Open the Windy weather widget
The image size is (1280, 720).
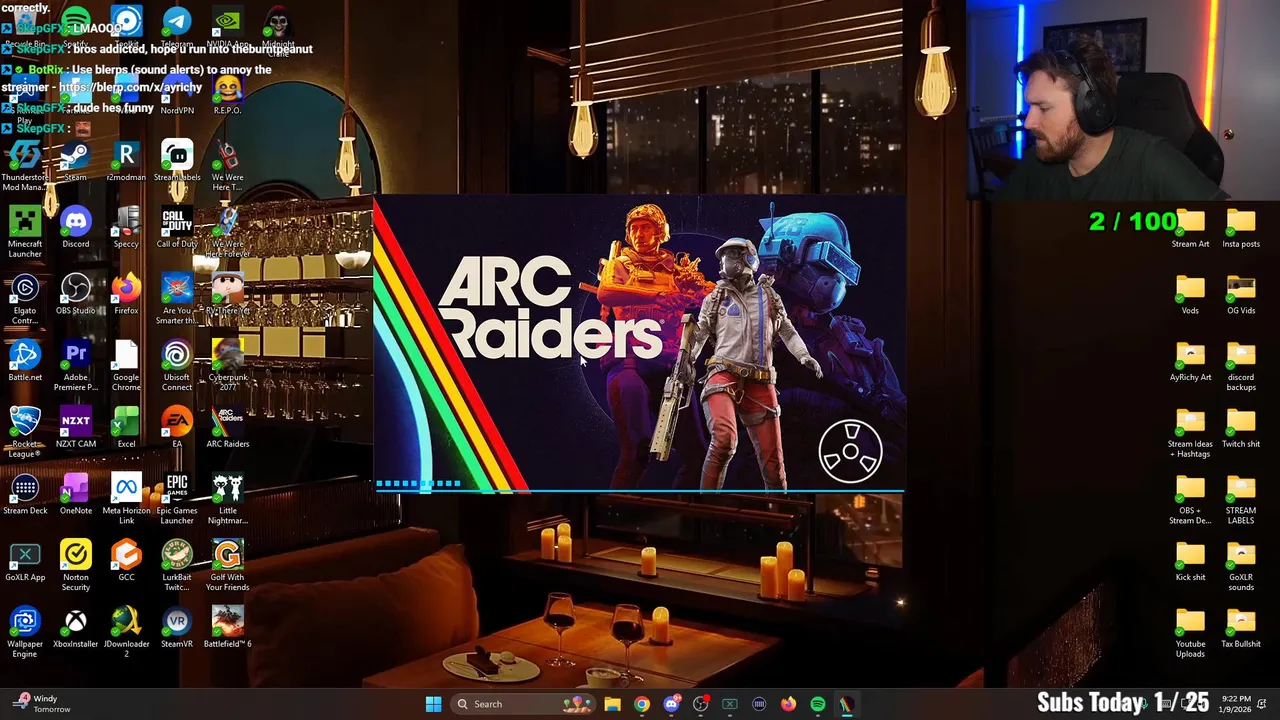pos(40,704)
